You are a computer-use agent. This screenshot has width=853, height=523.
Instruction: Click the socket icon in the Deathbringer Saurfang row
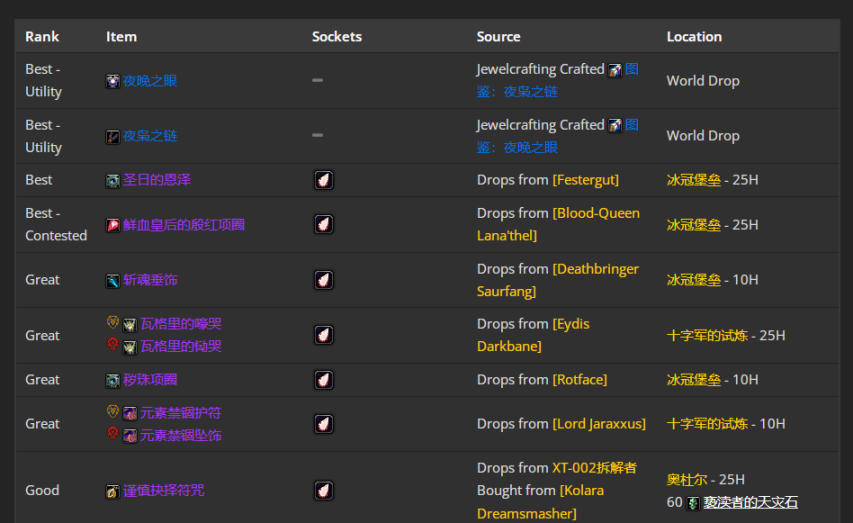pyautogui.click(x=323, y=280)
